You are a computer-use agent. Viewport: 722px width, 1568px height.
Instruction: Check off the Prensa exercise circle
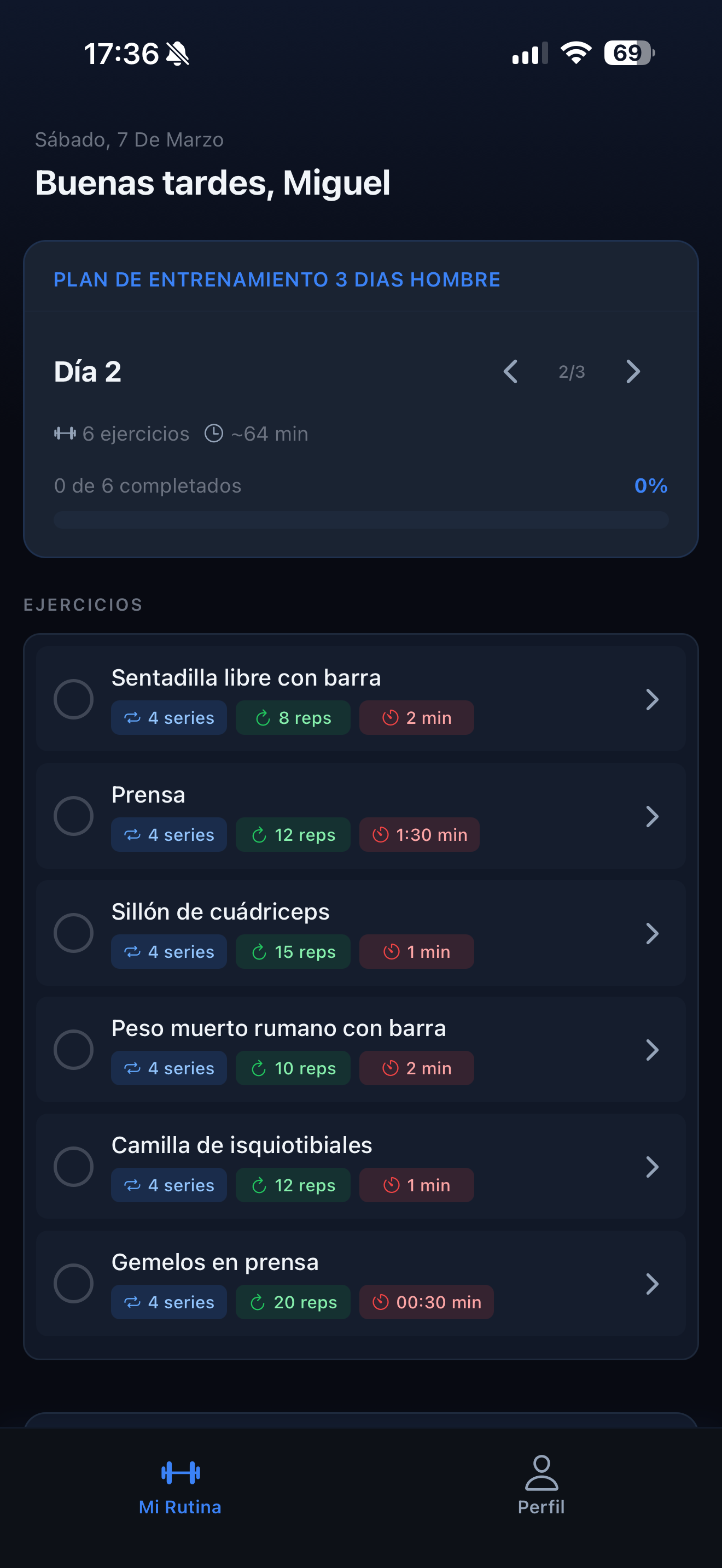pyautogui.click(x=74, y=816)
